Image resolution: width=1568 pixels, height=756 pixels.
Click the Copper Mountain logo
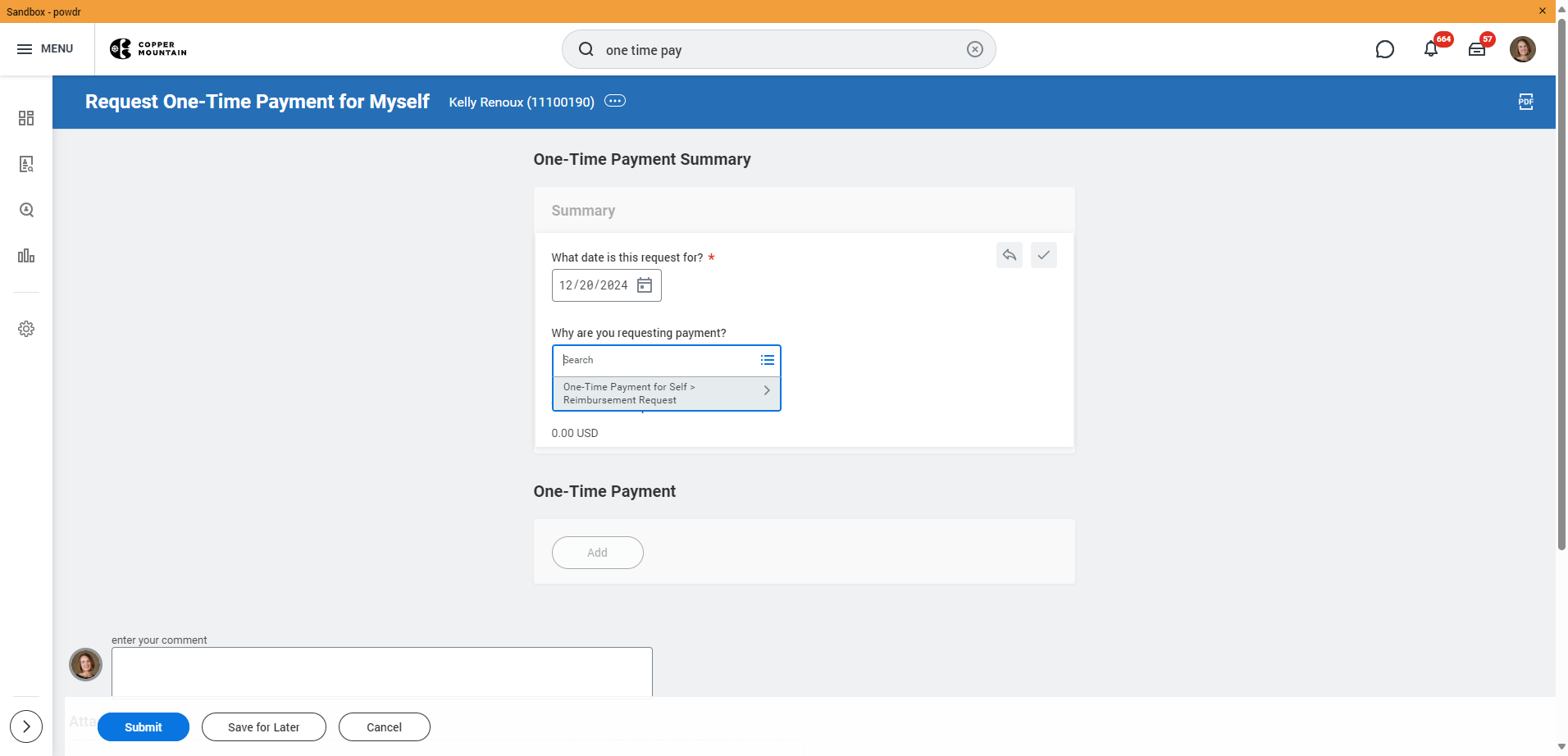click(148, 49)
